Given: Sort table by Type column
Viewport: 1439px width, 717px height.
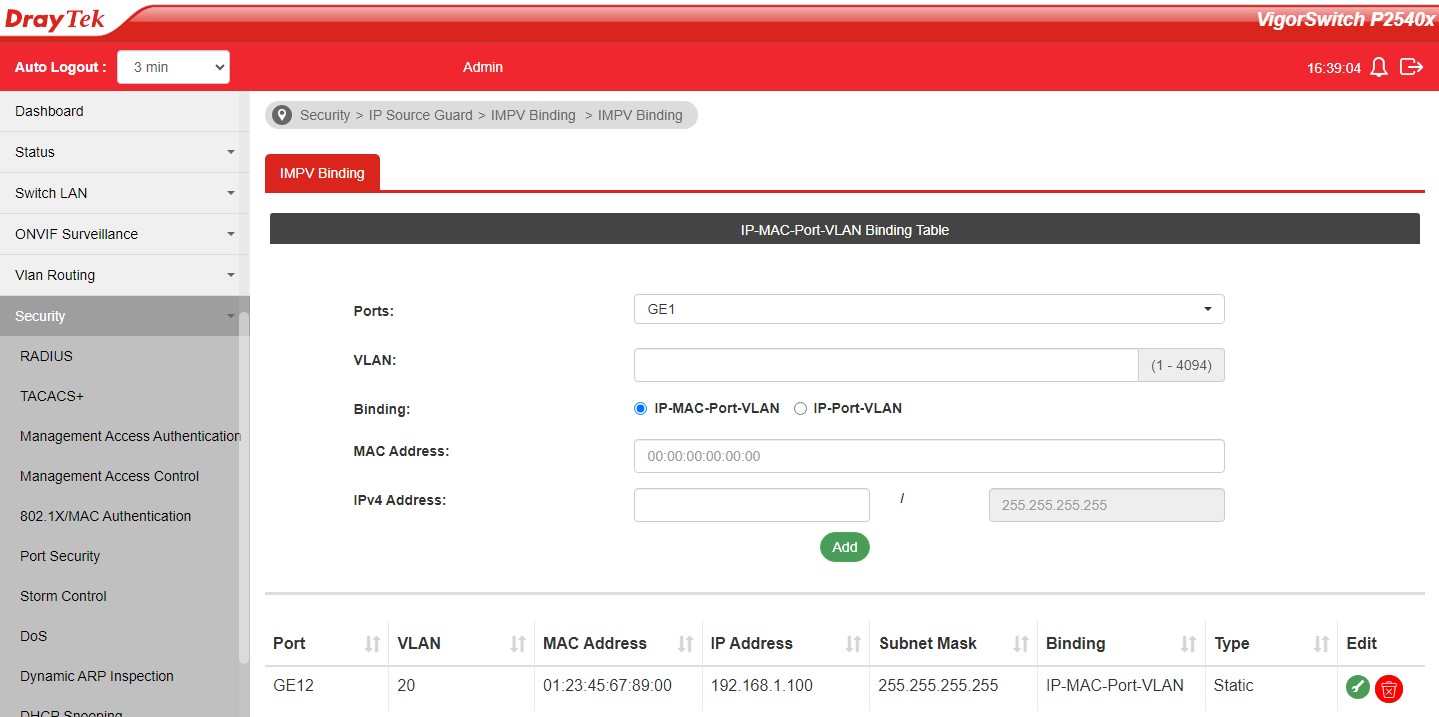Looking at the screenshot, I should pyautogui.click(x=1321, y=644).
